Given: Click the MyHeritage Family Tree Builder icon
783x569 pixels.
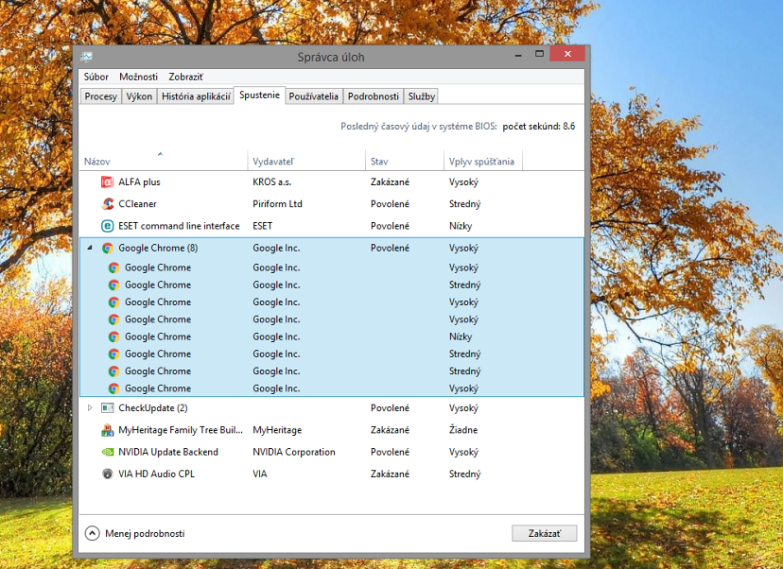Looking at the screenshot, I should 107,430.
